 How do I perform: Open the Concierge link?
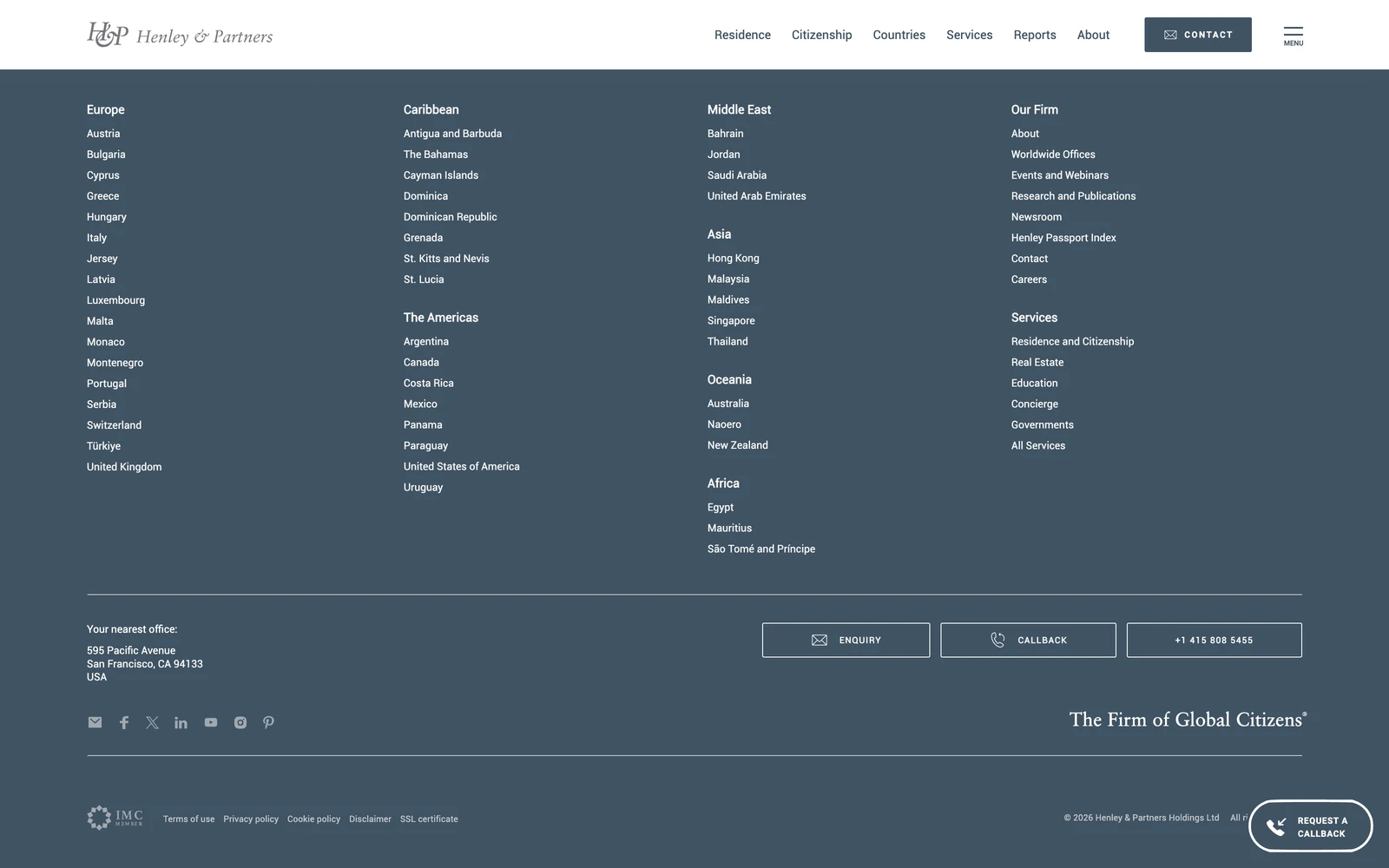[1035, 404]
